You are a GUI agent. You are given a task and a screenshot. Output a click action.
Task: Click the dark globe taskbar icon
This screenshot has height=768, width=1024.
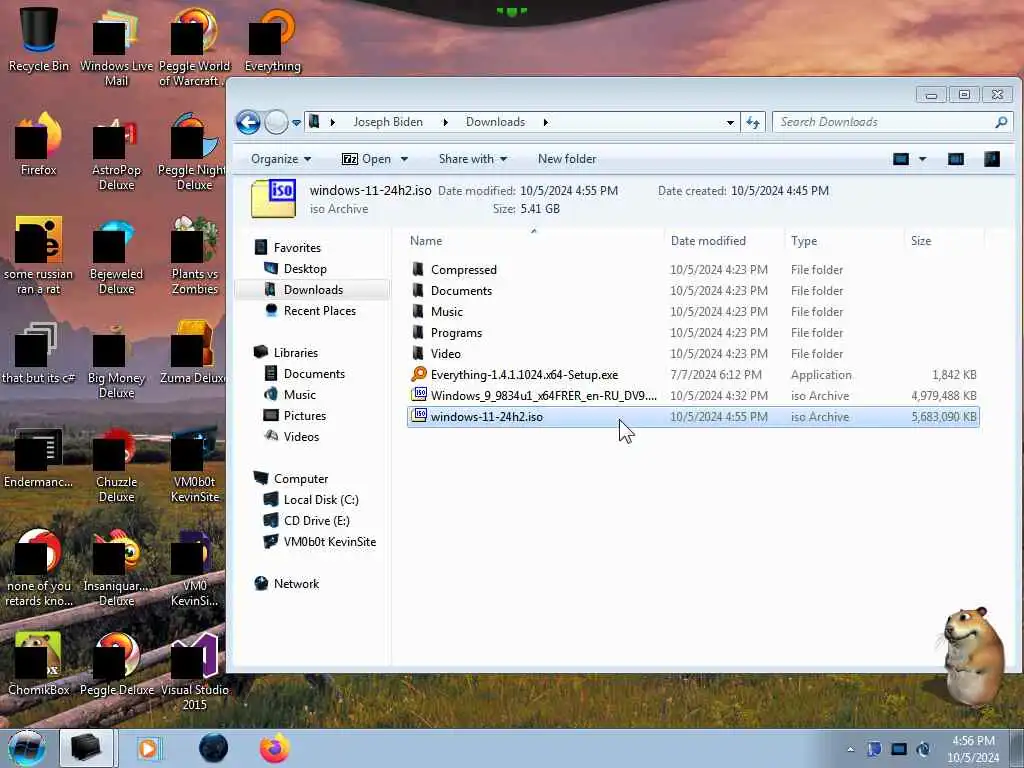pos(214,748)
